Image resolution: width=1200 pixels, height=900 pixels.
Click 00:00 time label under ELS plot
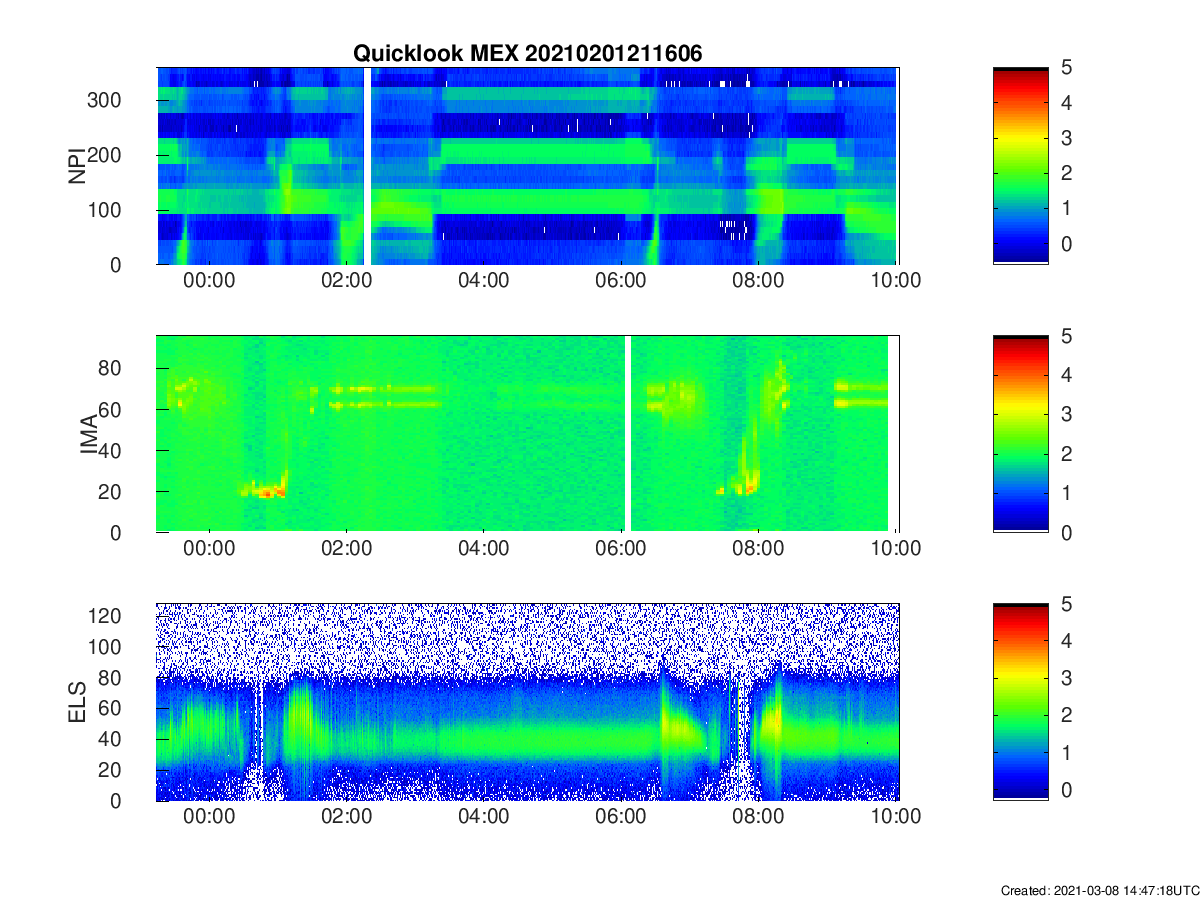tap(209, 817)
